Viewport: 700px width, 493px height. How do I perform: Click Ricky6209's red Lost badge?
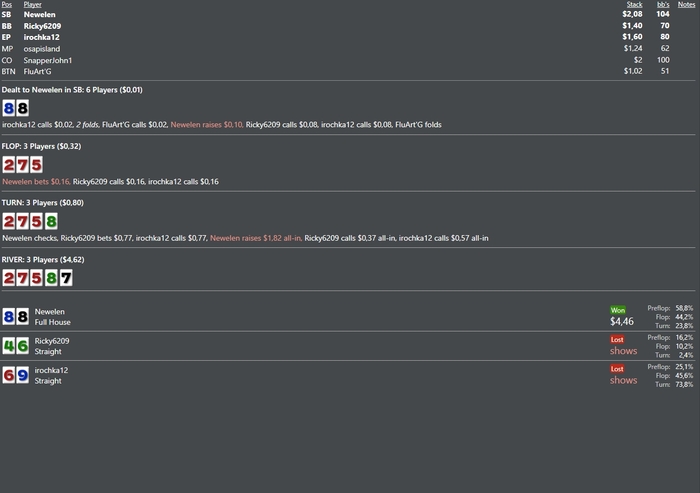(x=617, y=339)
